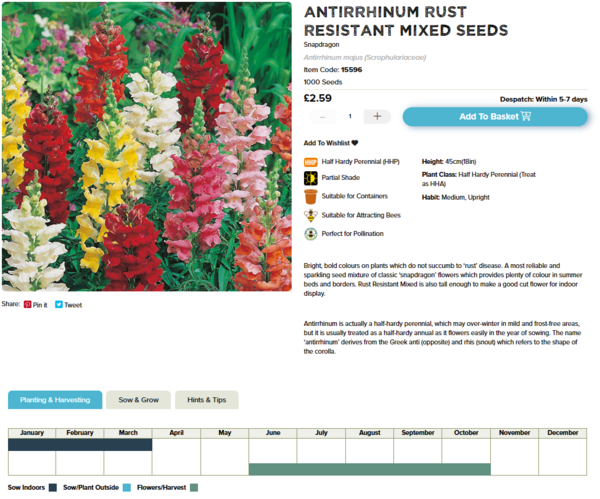Click the Flowers/Harvest legend color swatch
The image size is (600, 499).
[194, 488]
